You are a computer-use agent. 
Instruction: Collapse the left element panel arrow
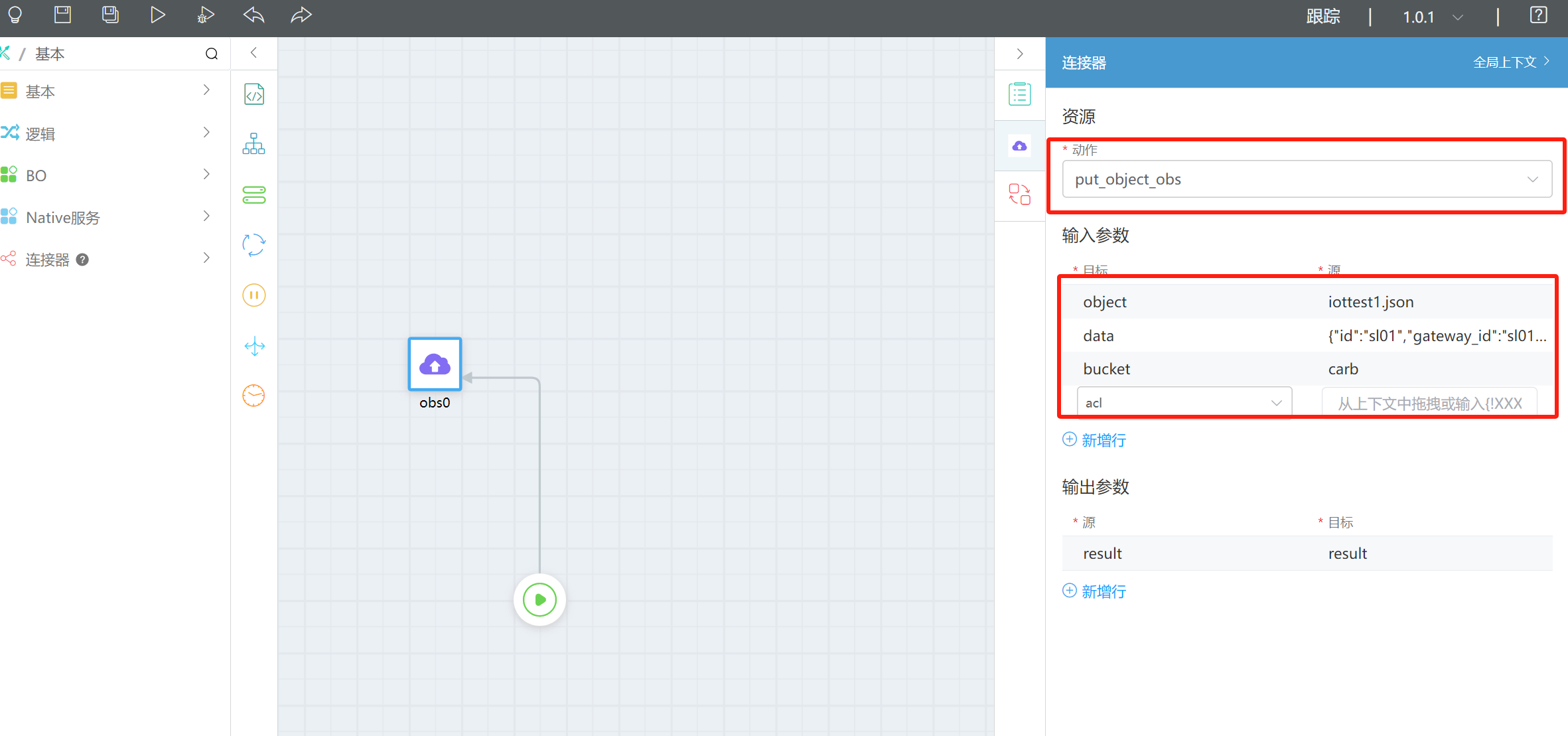[253, 53]
